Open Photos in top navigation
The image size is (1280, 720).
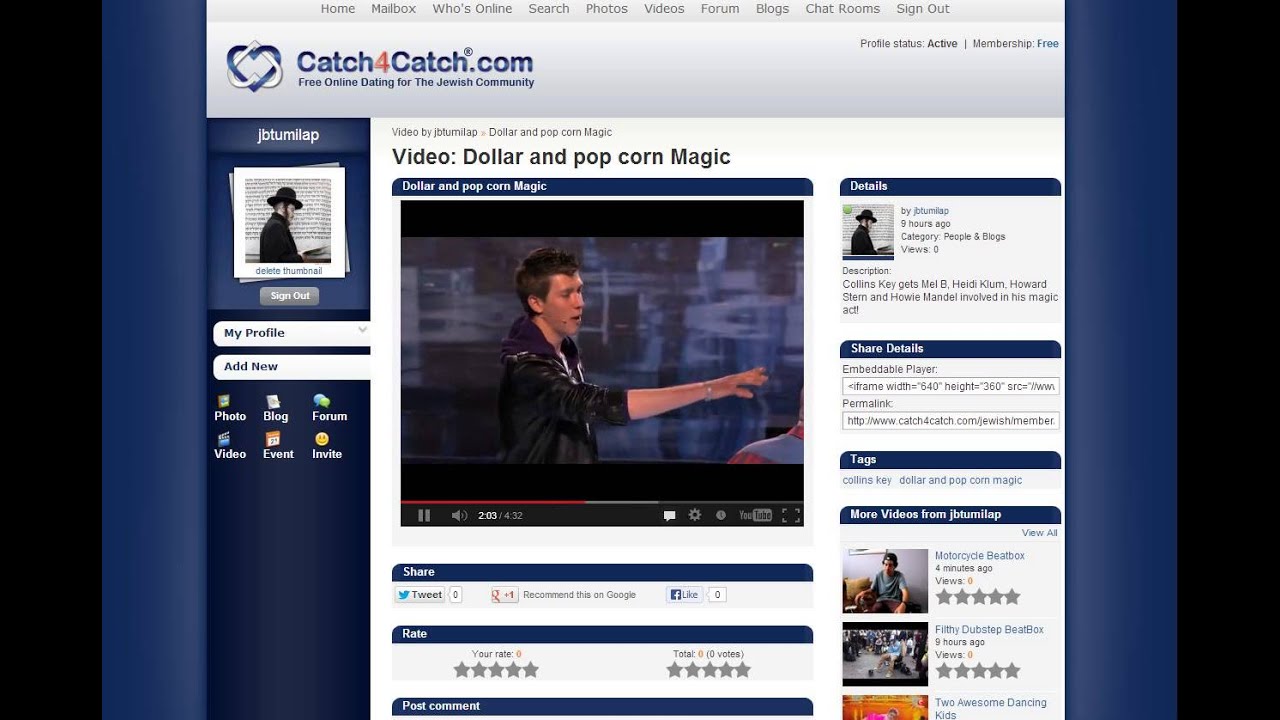click(607, 9)
